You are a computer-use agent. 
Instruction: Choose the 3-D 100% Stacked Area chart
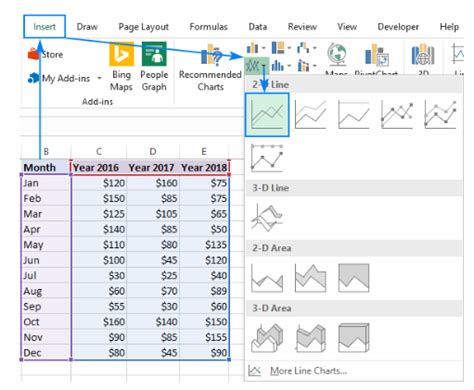pos(354,338)
